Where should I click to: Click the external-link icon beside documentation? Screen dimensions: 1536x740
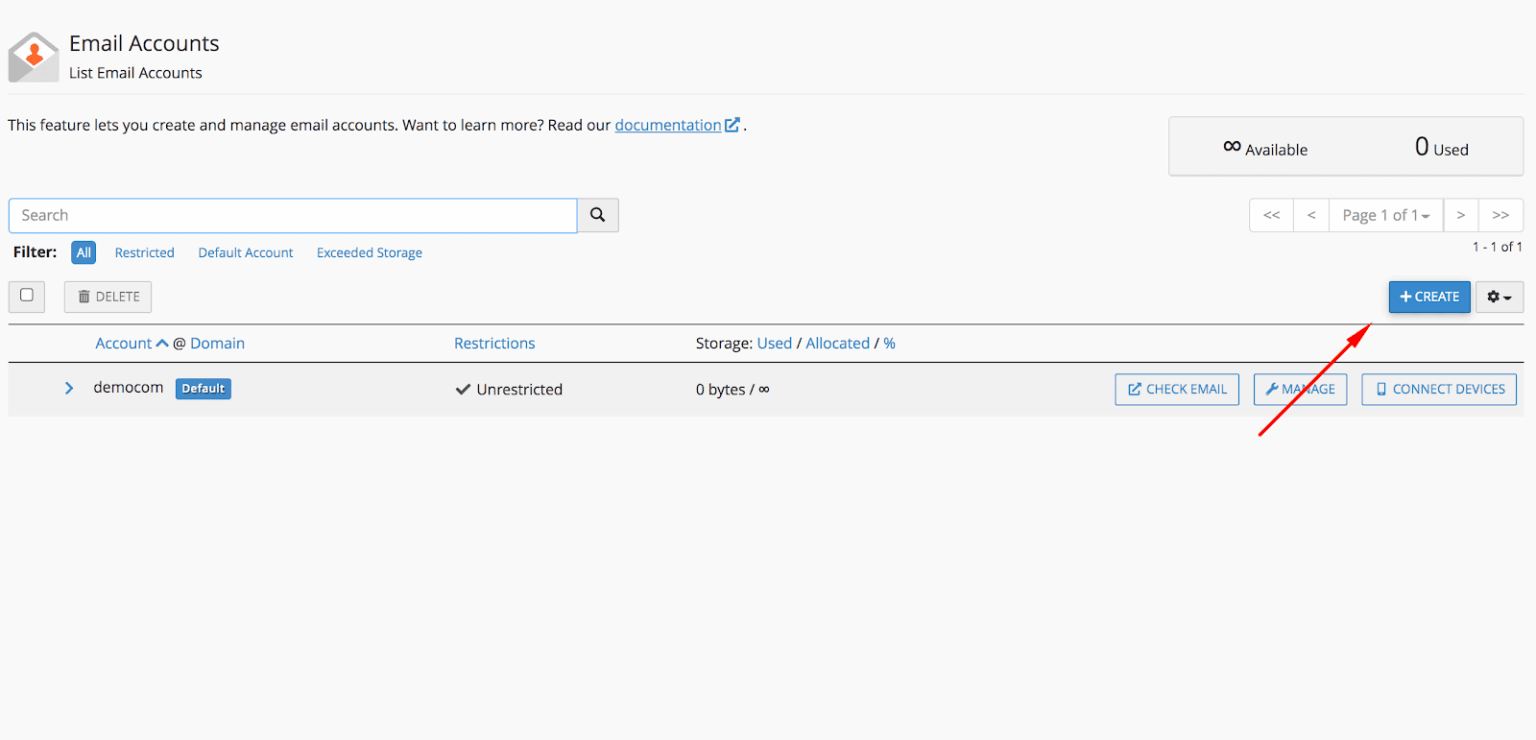click(732, 124)
